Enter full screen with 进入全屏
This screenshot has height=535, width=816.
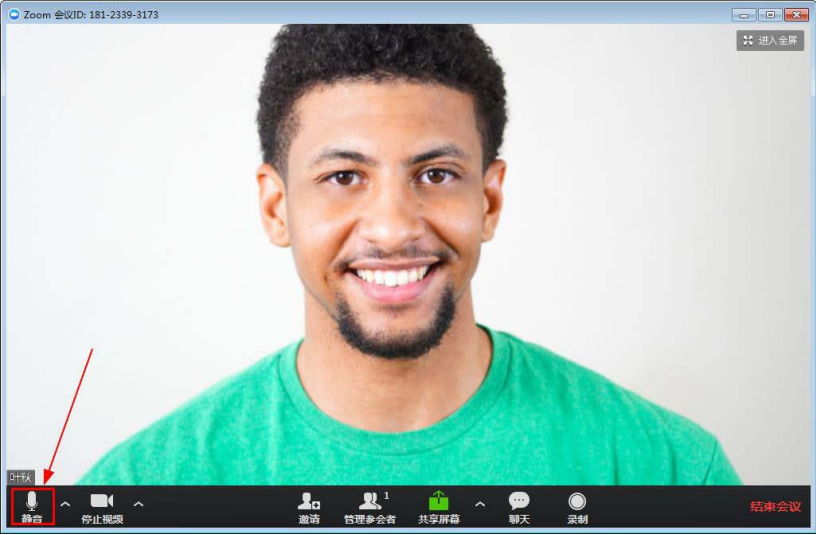tap(770, 40)
